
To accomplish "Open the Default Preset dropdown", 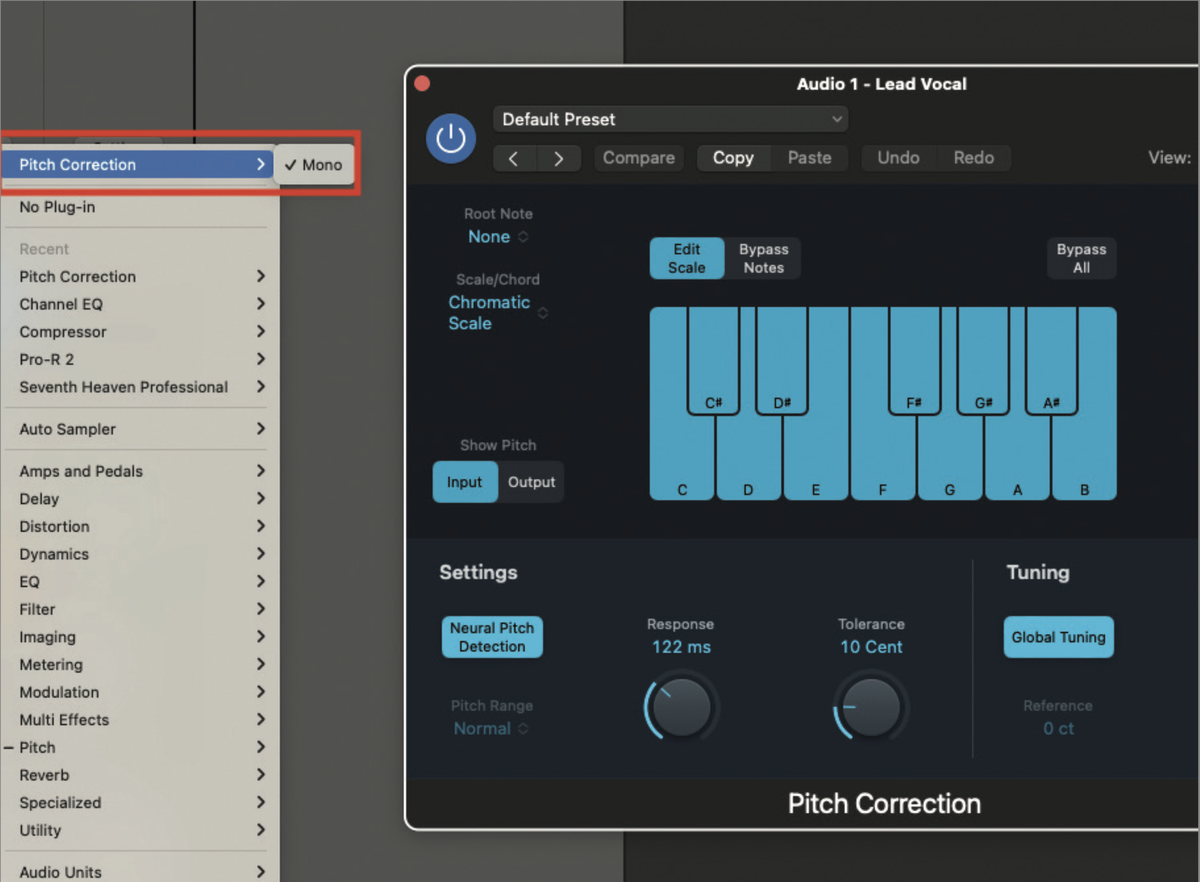I will click(669, 119).
